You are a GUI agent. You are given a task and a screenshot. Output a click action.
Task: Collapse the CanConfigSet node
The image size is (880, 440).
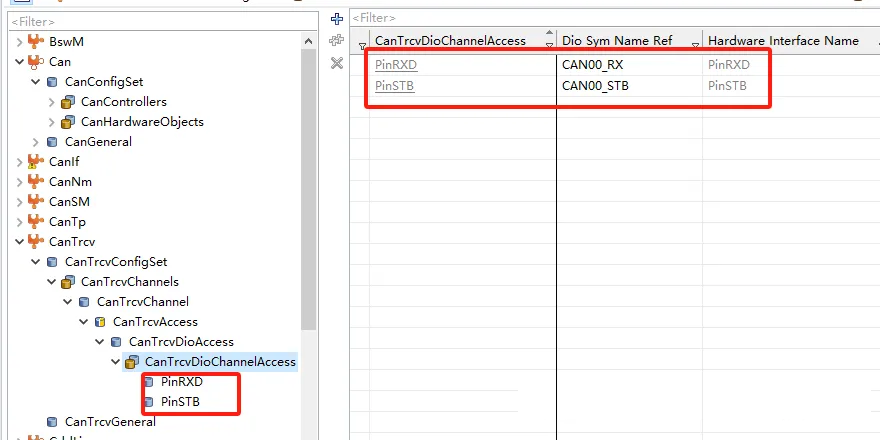35,82
